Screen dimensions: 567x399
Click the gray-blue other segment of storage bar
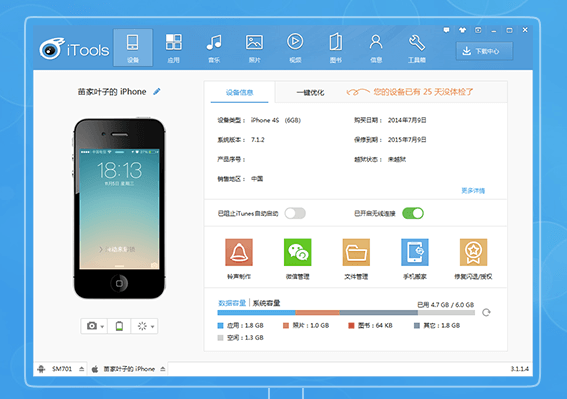pos(379,313)
